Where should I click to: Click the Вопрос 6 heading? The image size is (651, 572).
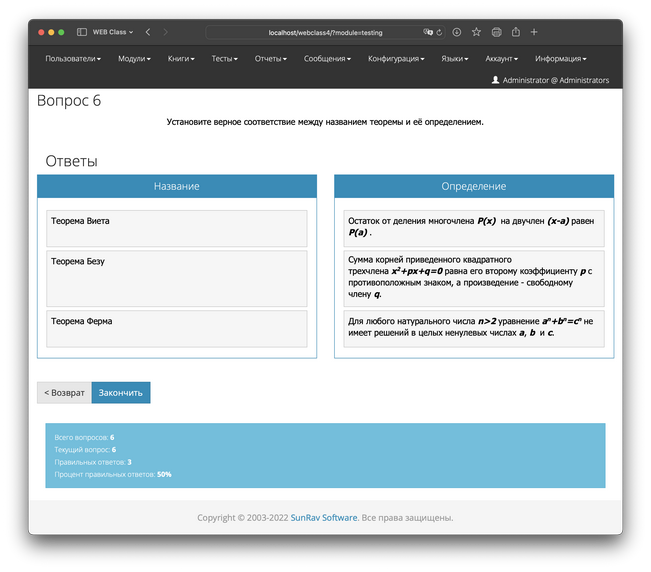tap(69, 101)
